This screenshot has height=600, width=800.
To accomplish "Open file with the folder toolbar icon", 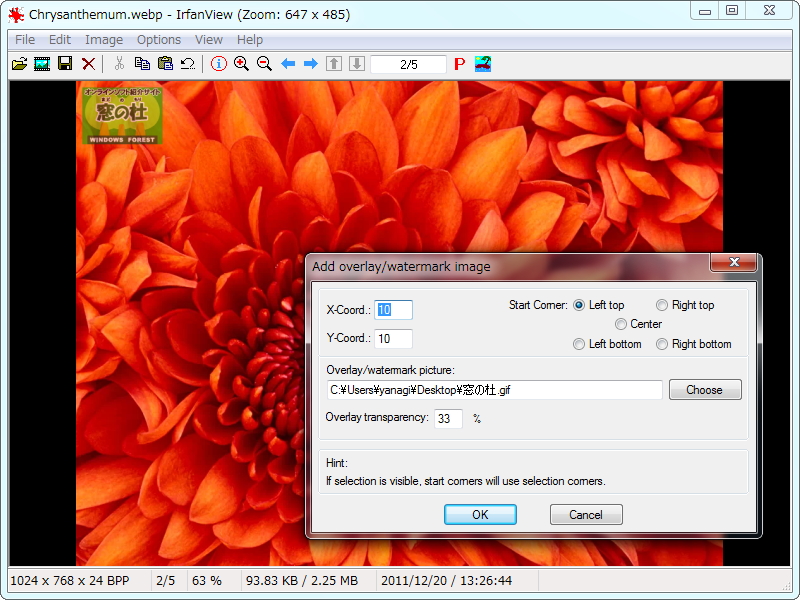I will click(x=19, y=64).
